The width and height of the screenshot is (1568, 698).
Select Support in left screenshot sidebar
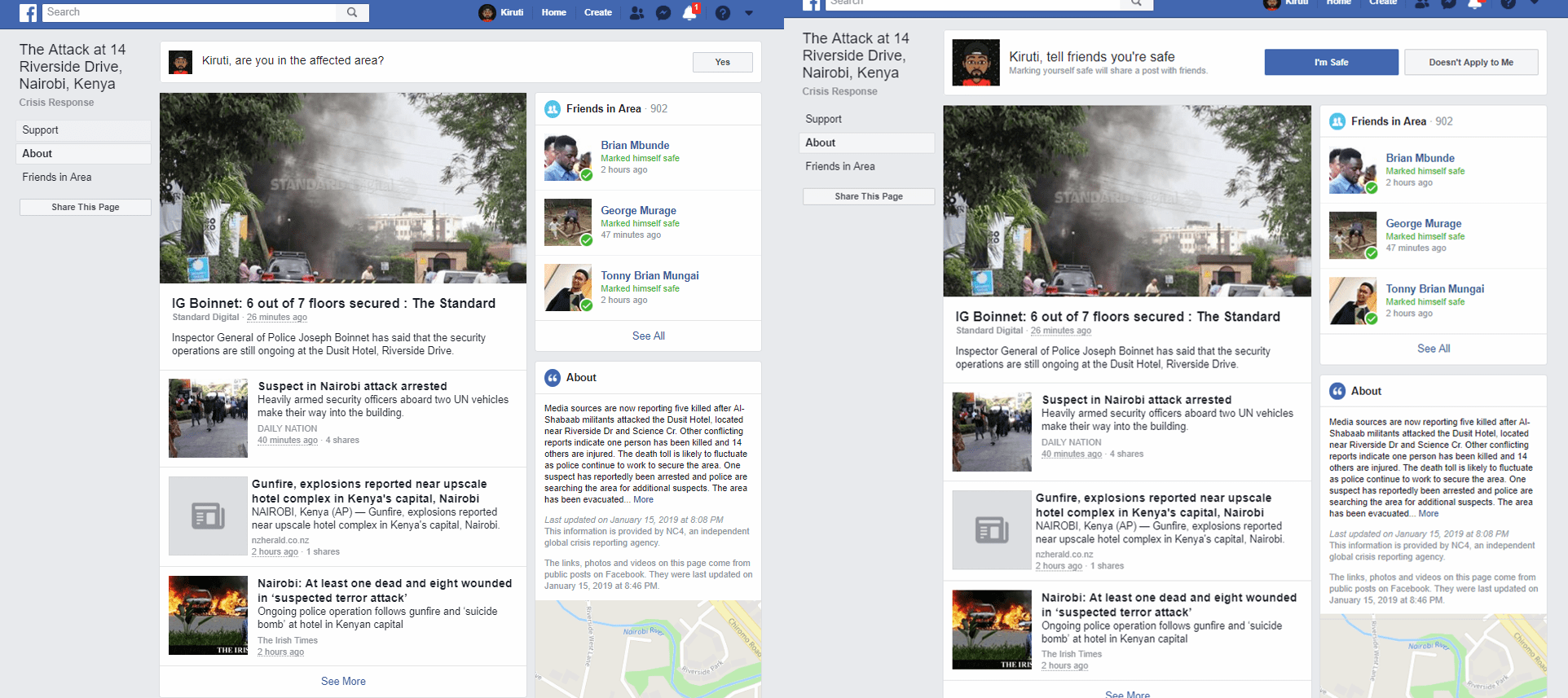coord(83,130)
